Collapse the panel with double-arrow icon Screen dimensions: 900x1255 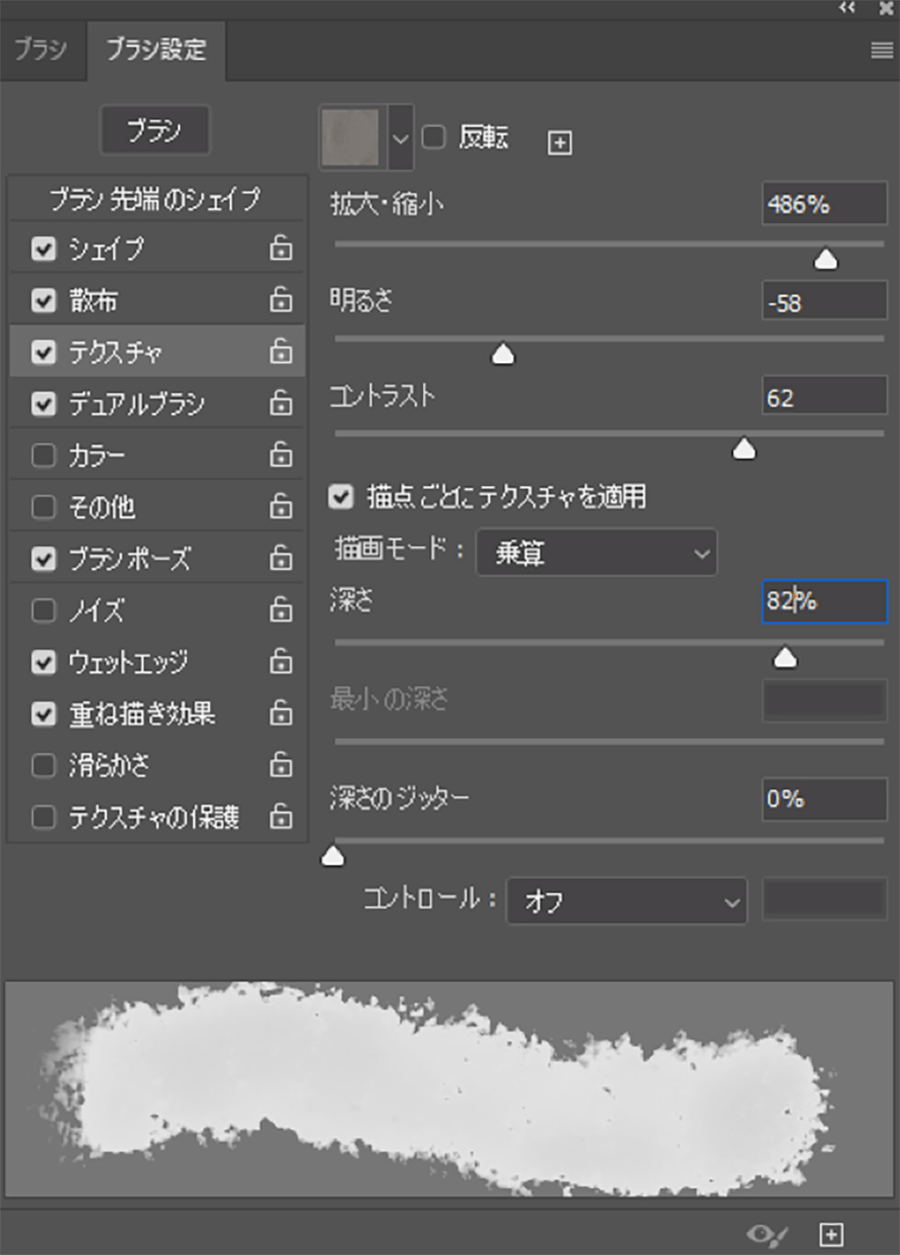848,8
